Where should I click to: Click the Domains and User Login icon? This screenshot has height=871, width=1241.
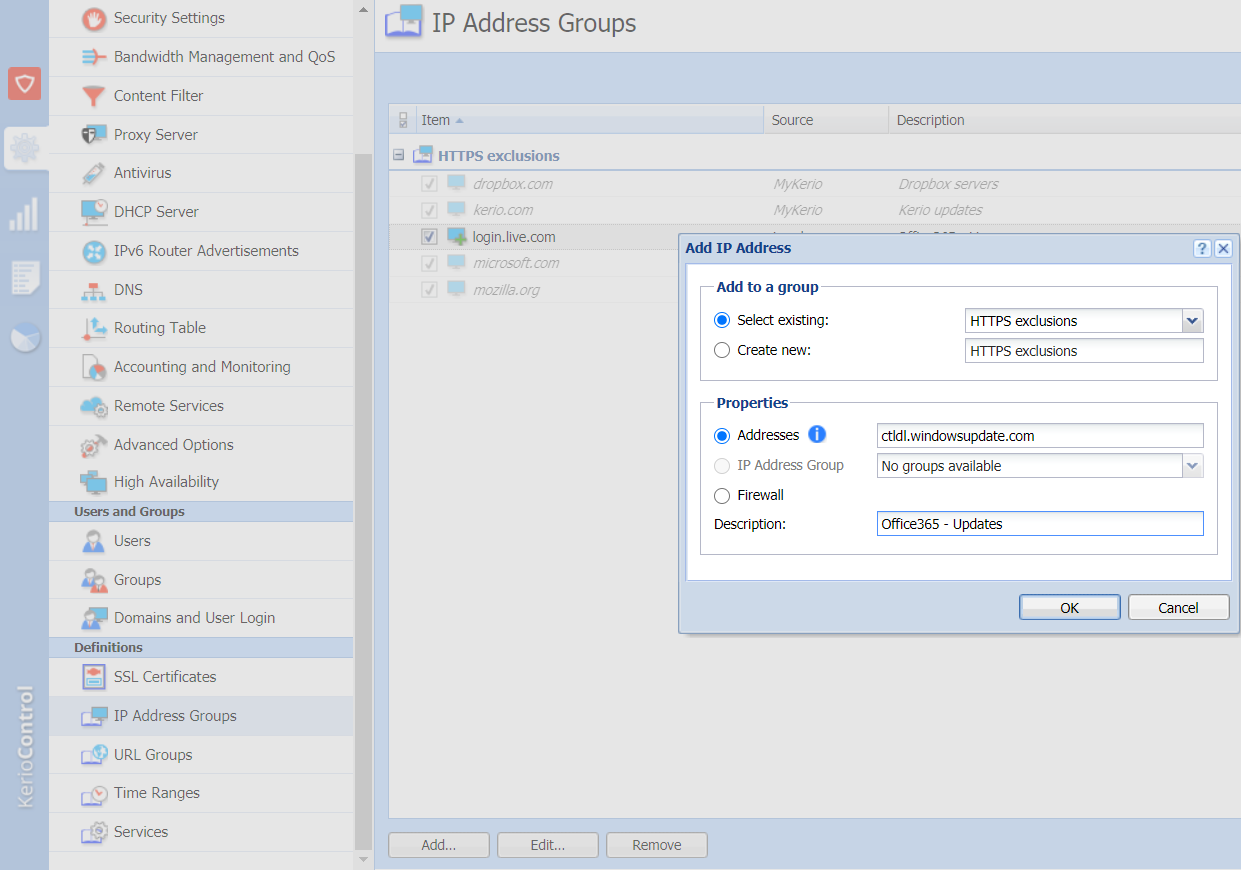94,618
